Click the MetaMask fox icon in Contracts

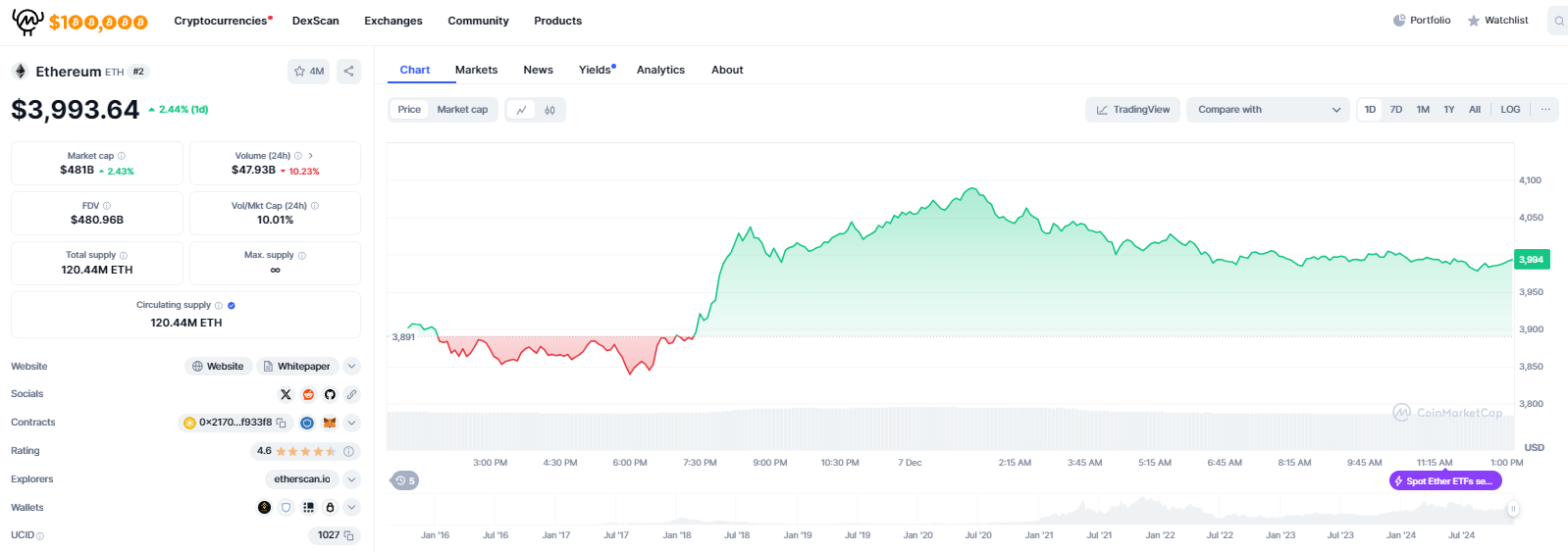tap(330, 423)
